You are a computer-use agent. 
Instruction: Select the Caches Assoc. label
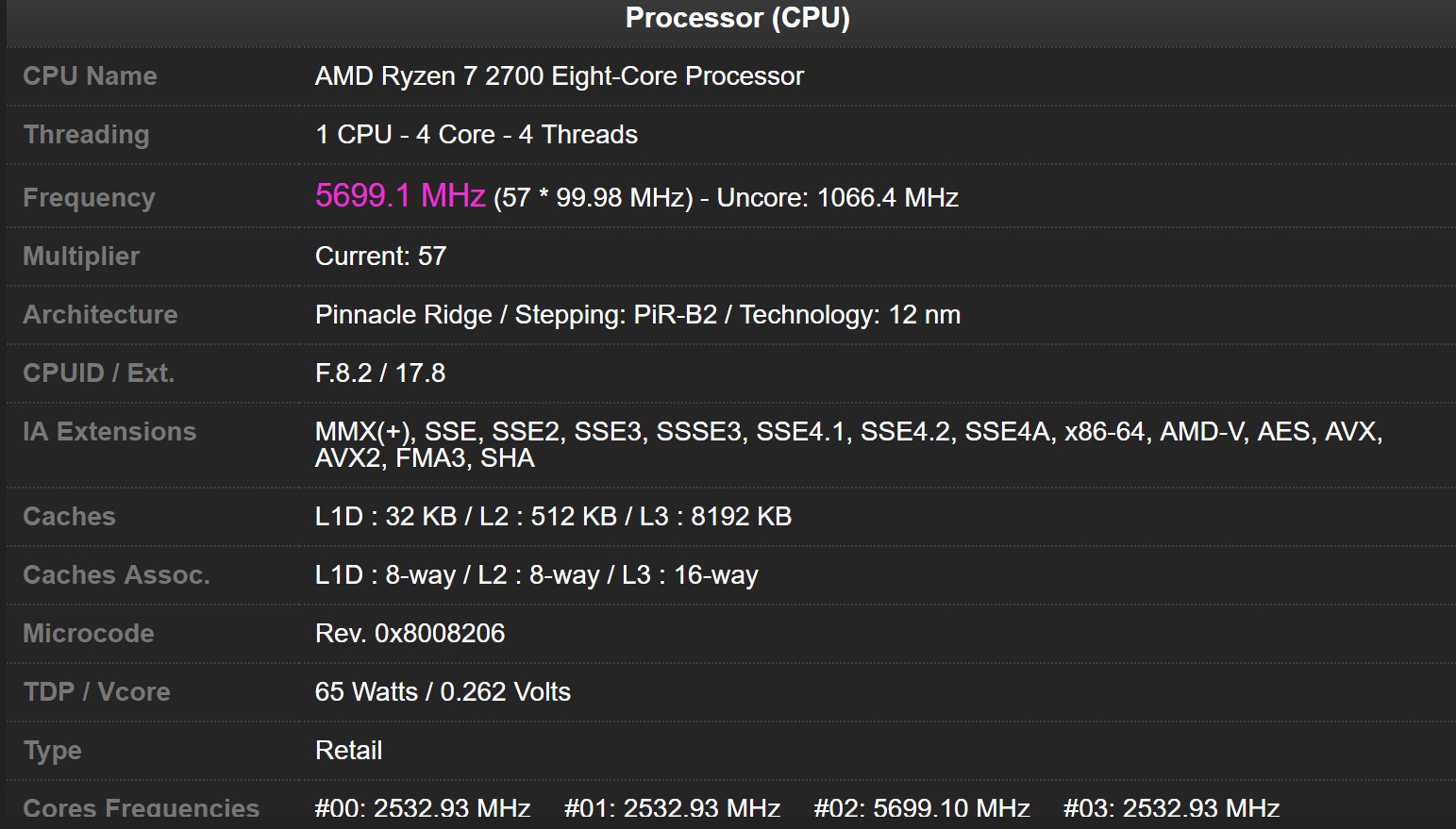click(x=116, y=575)
